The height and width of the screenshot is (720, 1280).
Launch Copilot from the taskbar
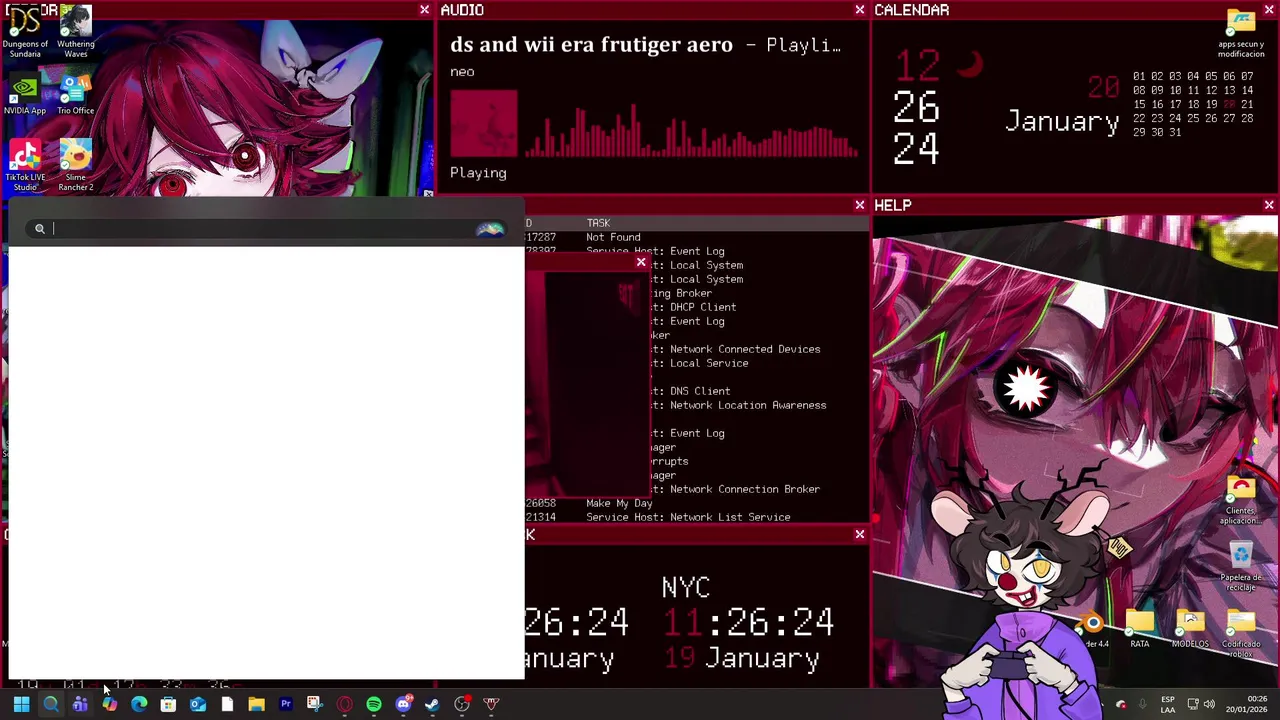109,705
